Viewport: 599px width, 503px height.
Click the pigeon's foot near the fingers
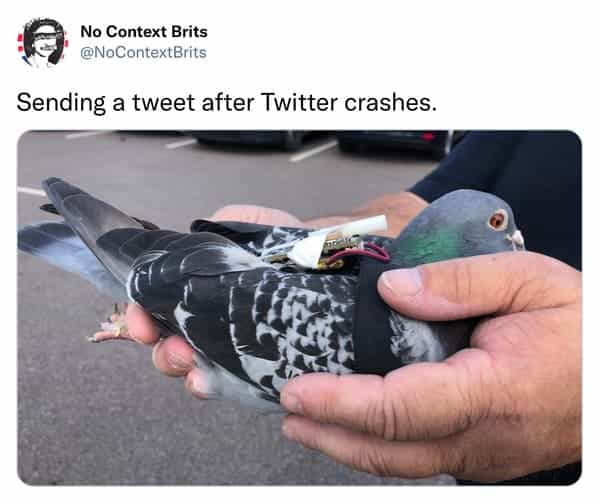[109, 325]
